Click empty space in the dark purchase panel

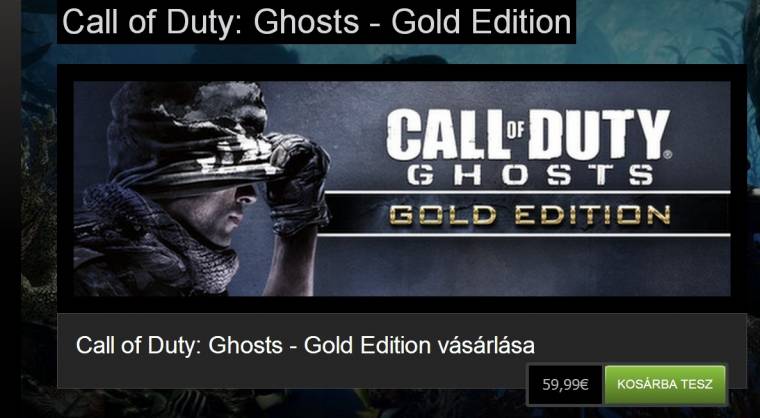pyautogui.click(x=291, y=373)
